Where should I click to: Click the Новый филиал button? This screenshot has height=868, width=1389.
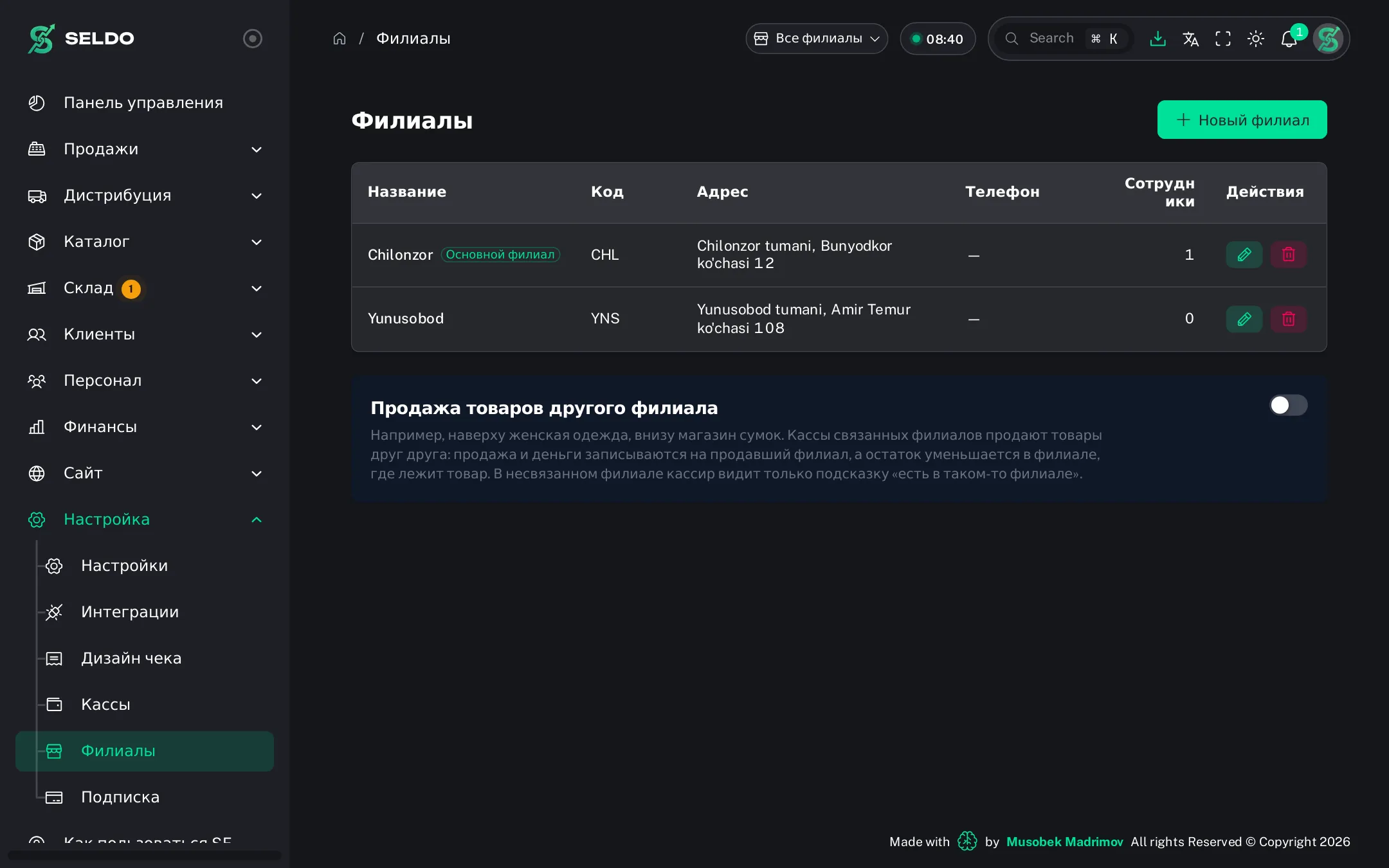(x=1242, y=120)
